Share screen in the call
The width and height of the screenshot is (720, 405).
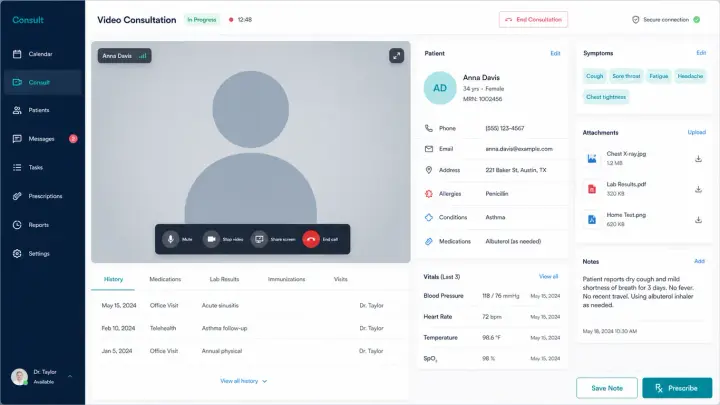259,239
